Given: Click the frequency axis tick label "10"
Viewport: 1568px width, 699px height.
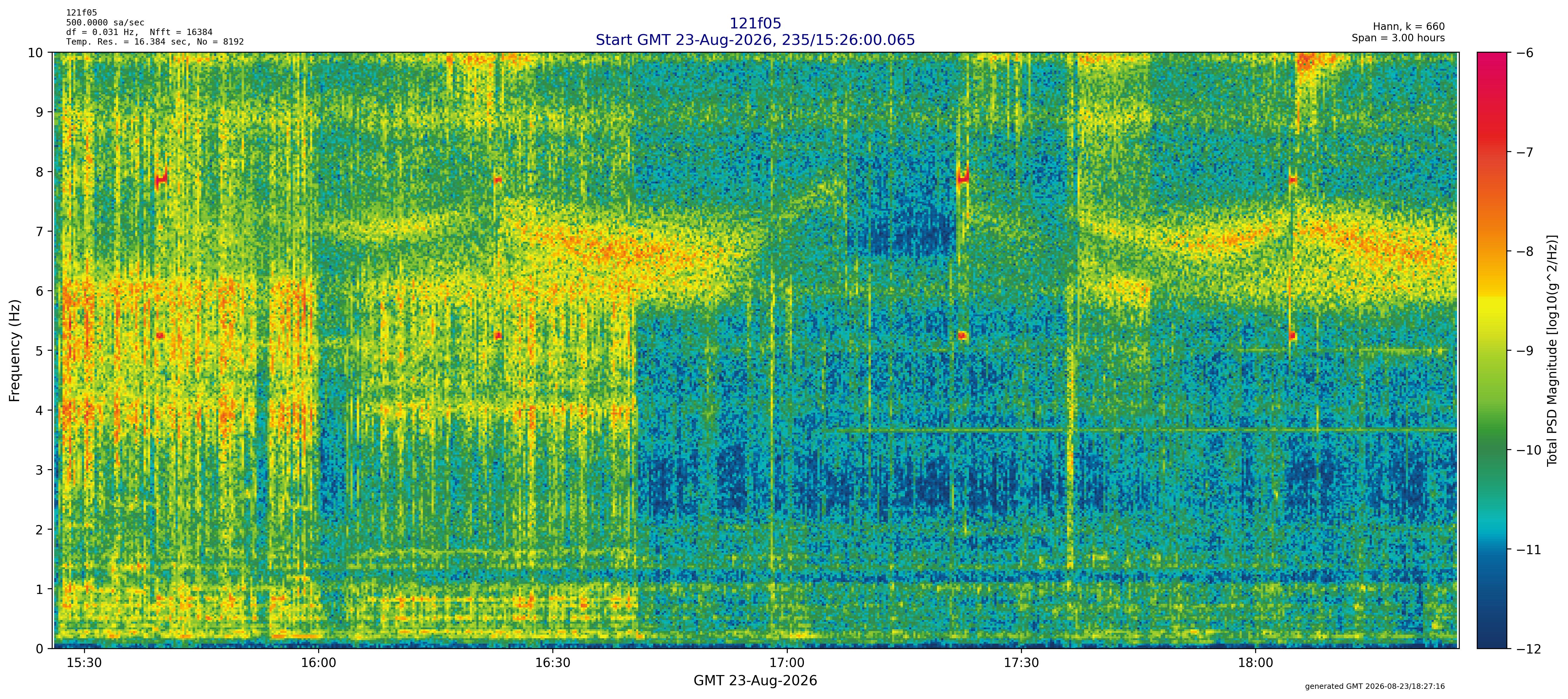Looking at the screenshot, I should click(35, 52).
